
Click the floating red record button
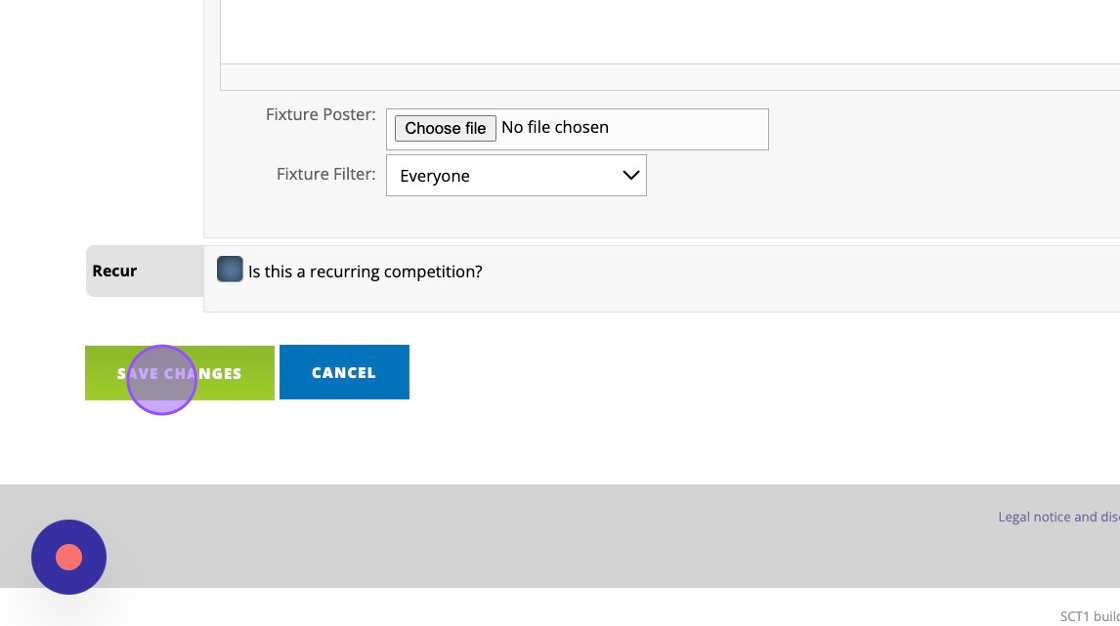69,557
